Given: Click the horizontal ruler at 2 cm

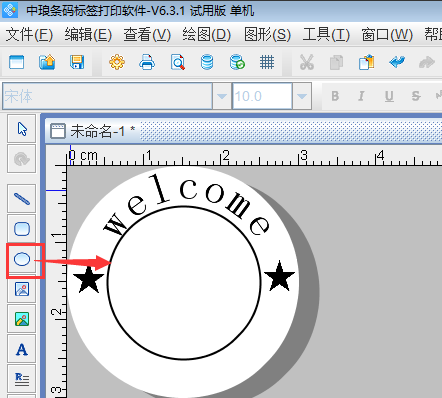Looking at the screenshot, I should (226, 156).
